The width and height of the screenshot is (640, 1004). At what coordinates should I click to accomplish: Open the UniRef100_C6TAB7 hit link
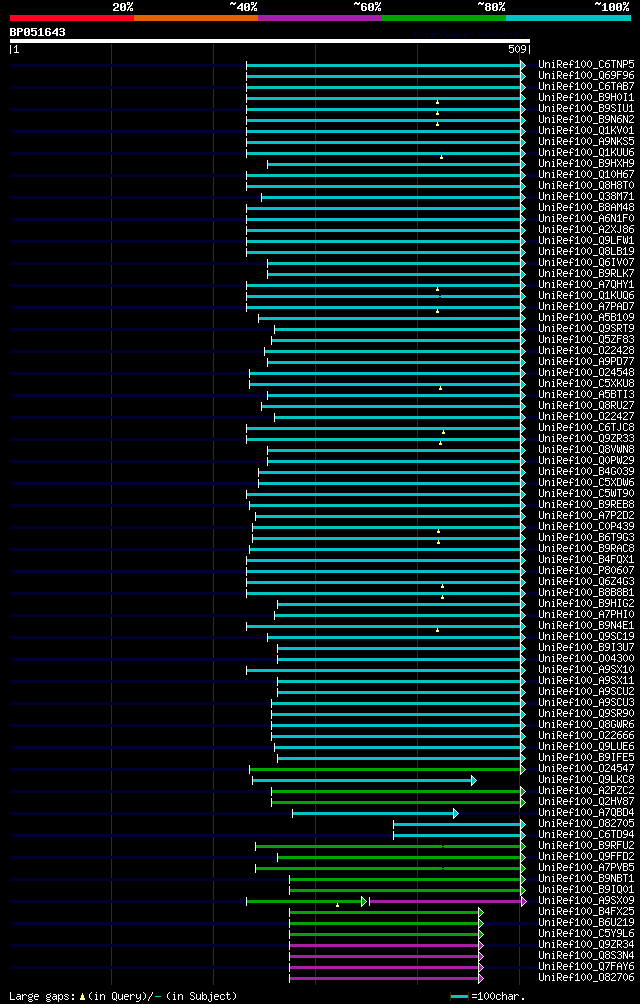point(586,86)
